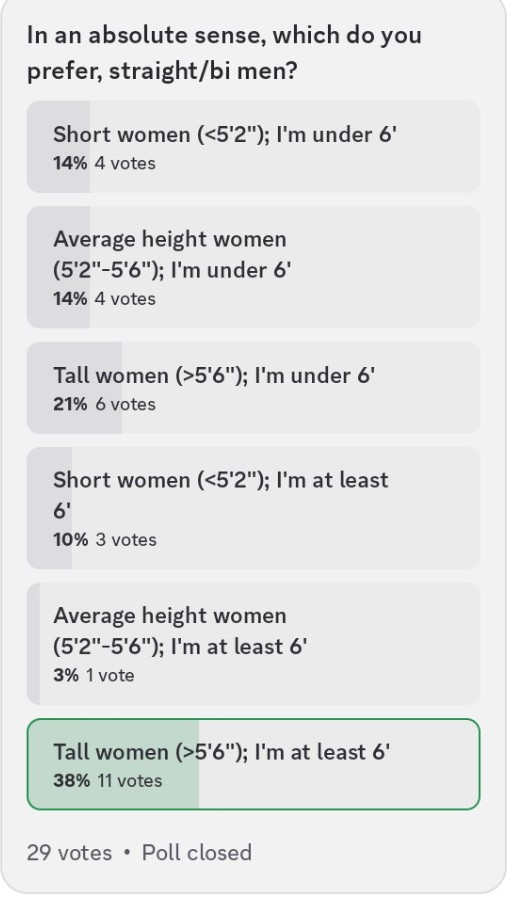Screen dimensions: 525x908
Task: Click the green progress bar of winning option
Action: [x=113, y=764]
